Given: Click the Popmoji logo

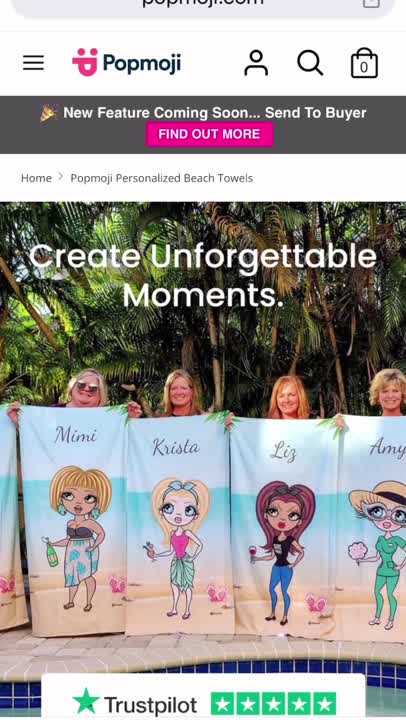Looking at the screenshot, I should click(x=126, y=62).
